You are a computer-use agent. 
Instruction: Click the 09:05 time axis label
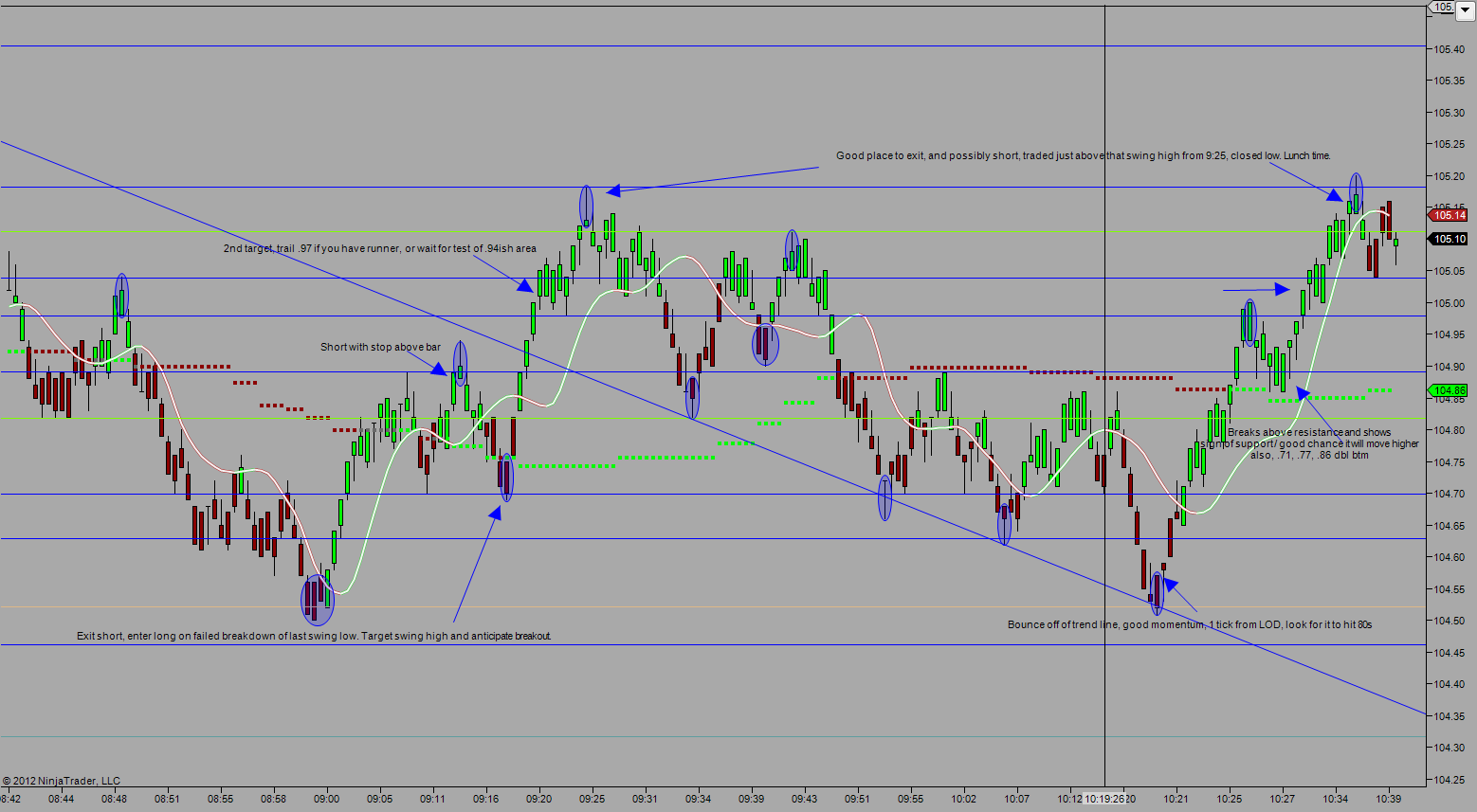(380, 799)
